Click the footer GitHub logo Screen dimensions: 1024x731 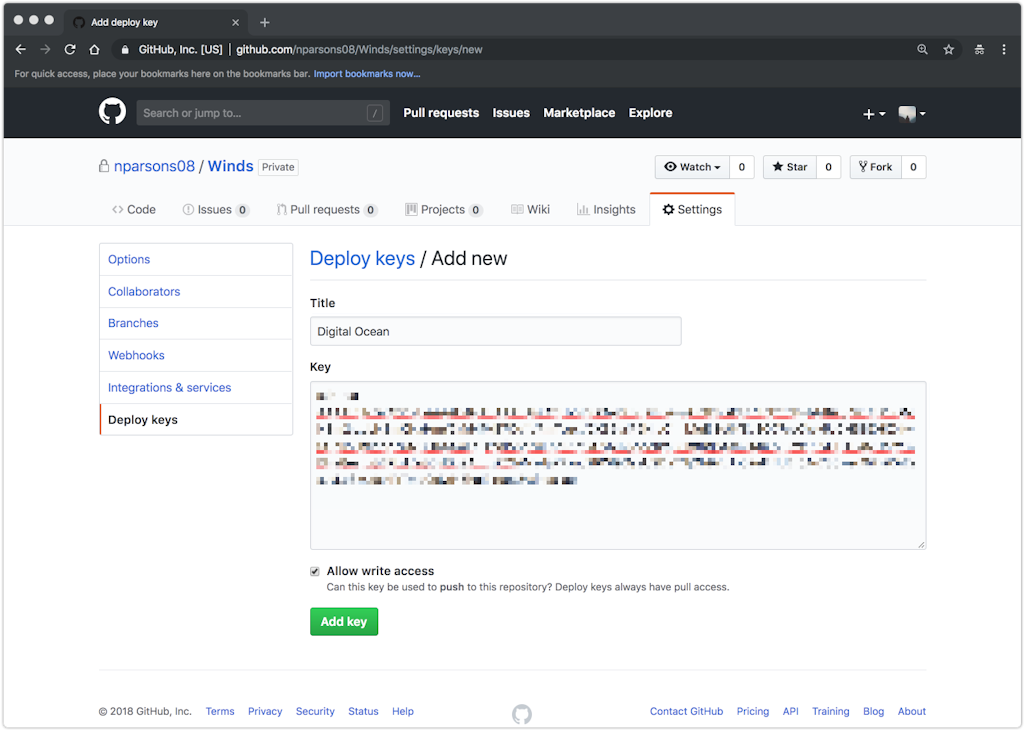pos(522,713)
